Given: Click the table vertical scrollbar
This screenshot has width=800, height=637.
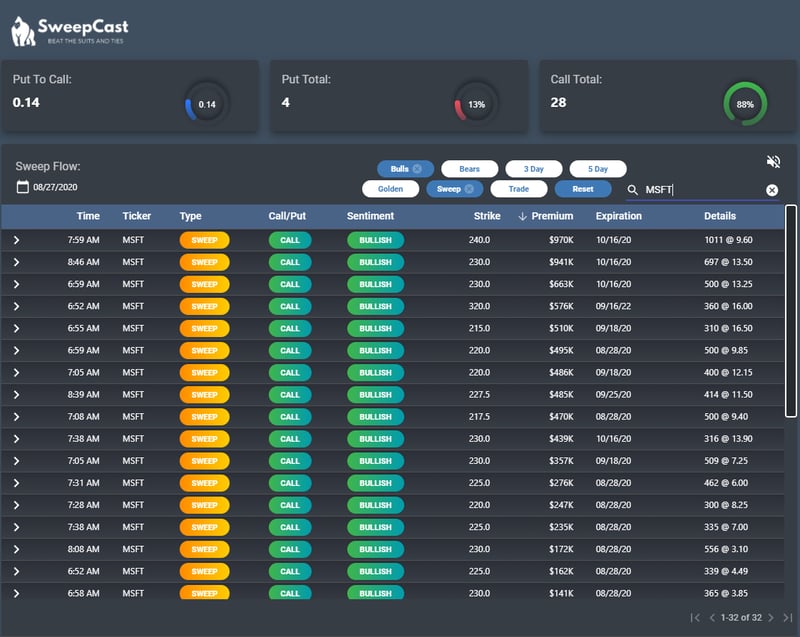Looking at the screenshot, I should (x=791, y=311).
